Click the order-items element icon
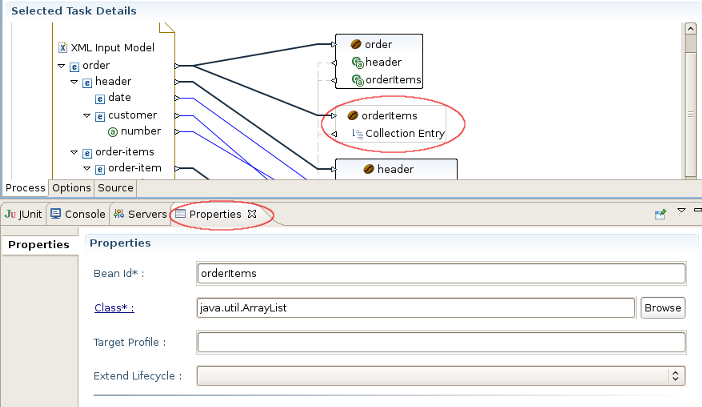 point(87,153)
